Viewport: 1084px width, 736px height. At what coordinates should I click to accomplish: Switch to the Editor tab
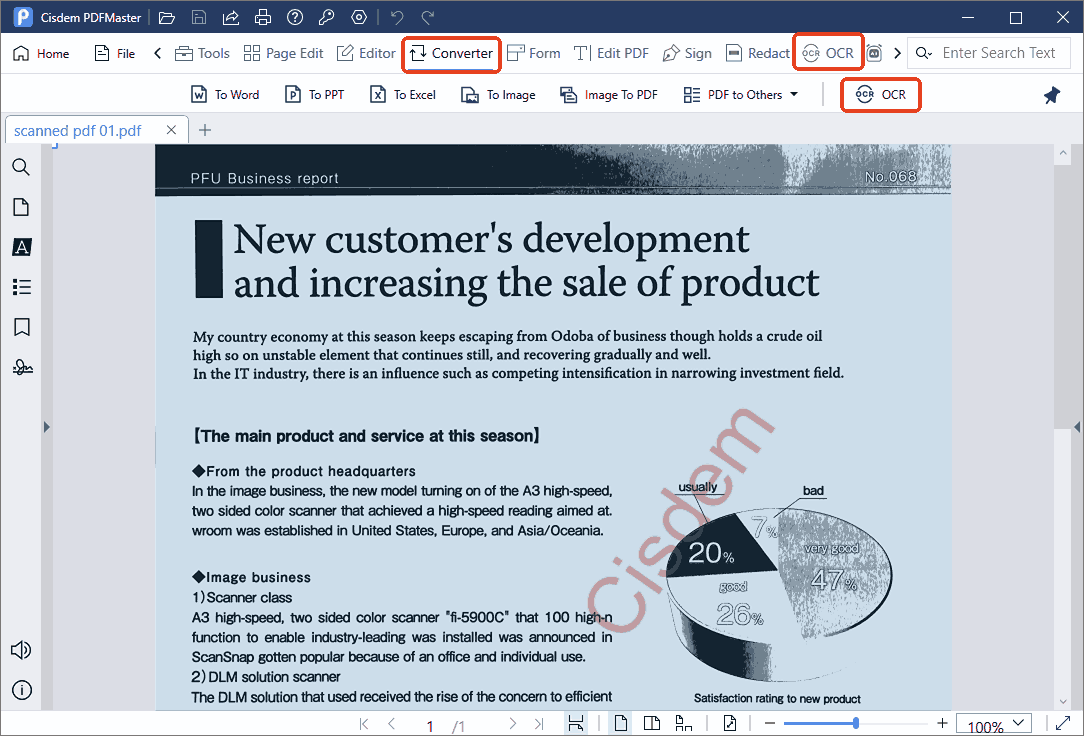pos(366,53)
